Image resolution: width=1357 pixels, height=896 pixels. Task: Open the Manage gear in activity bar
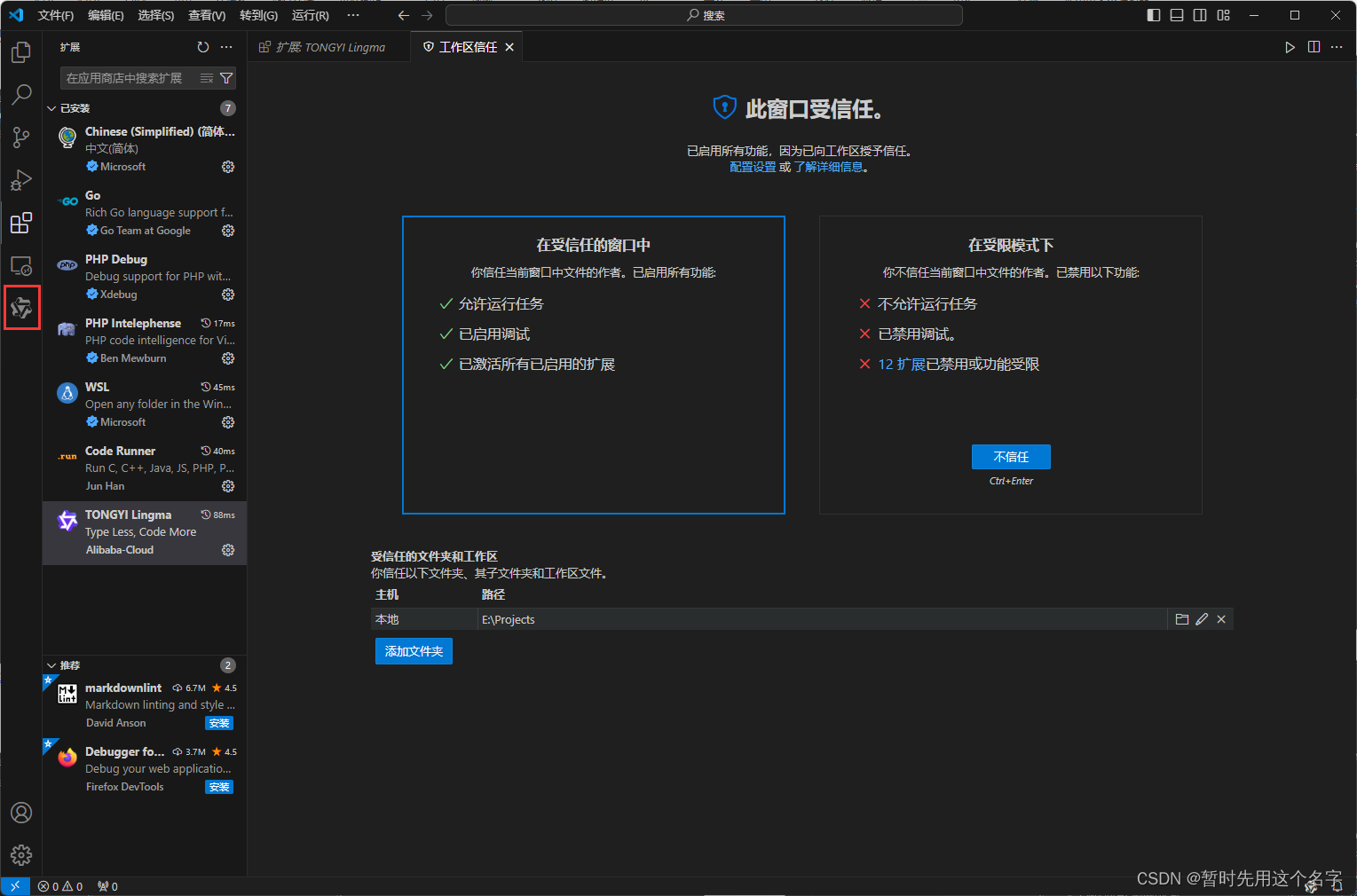click(x=21, y=855)
